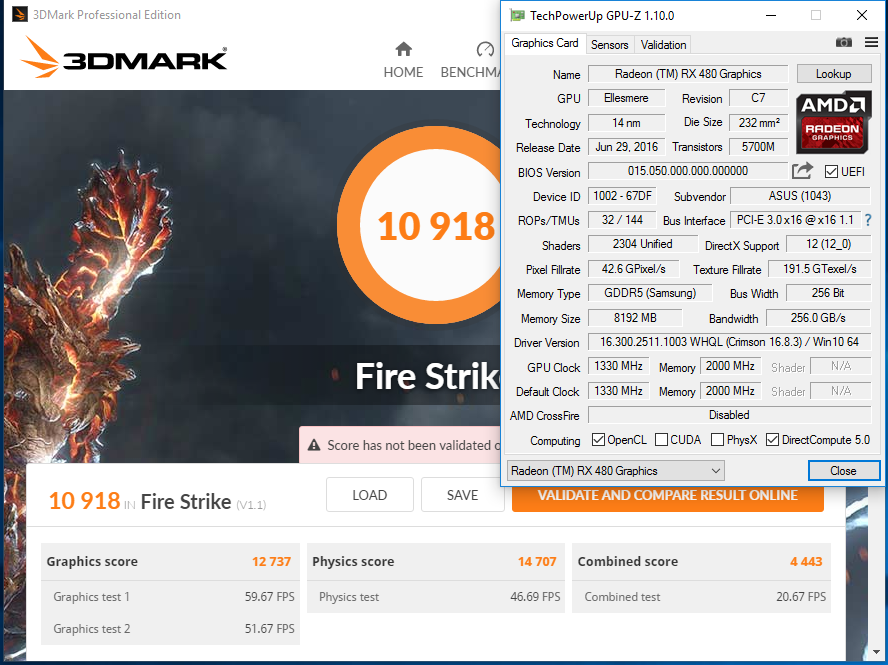
Task: Click the large 10 918 score in circle
Action: 436,227
